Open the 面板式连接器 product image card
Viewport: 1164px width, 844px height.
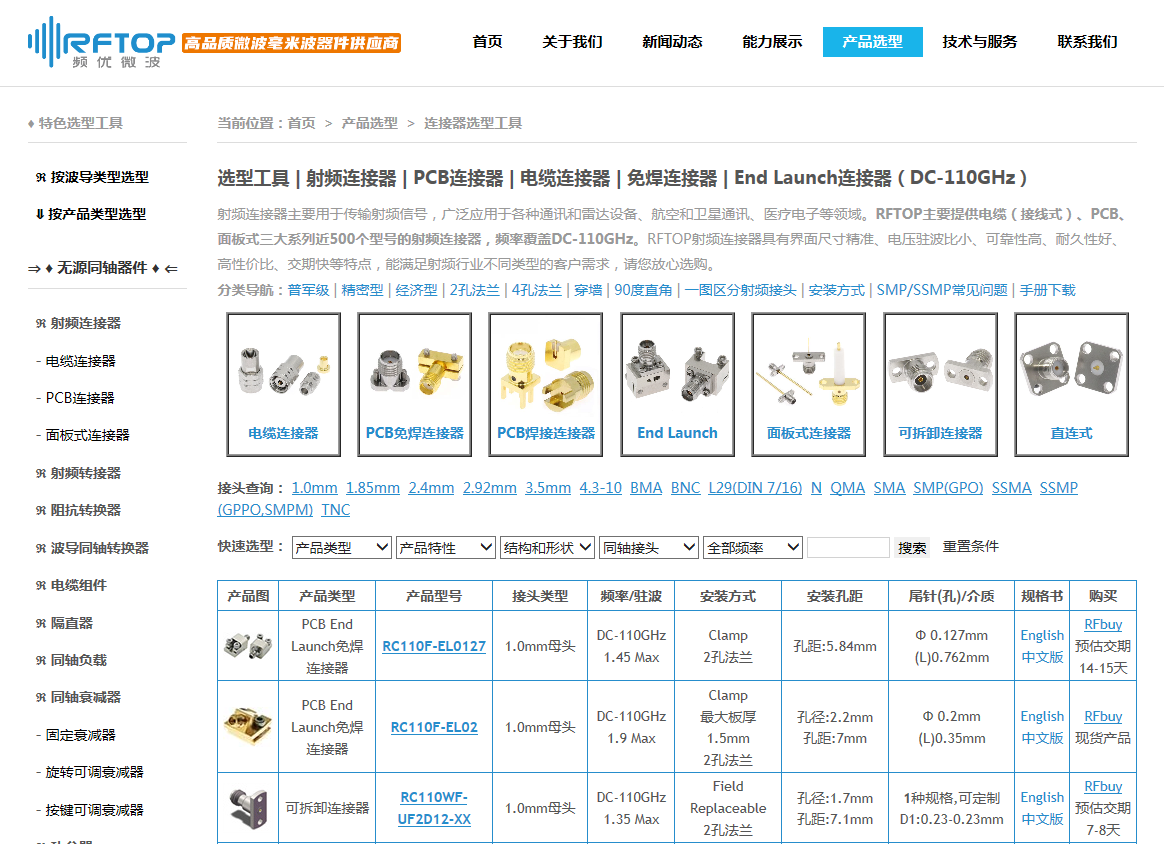808,385
